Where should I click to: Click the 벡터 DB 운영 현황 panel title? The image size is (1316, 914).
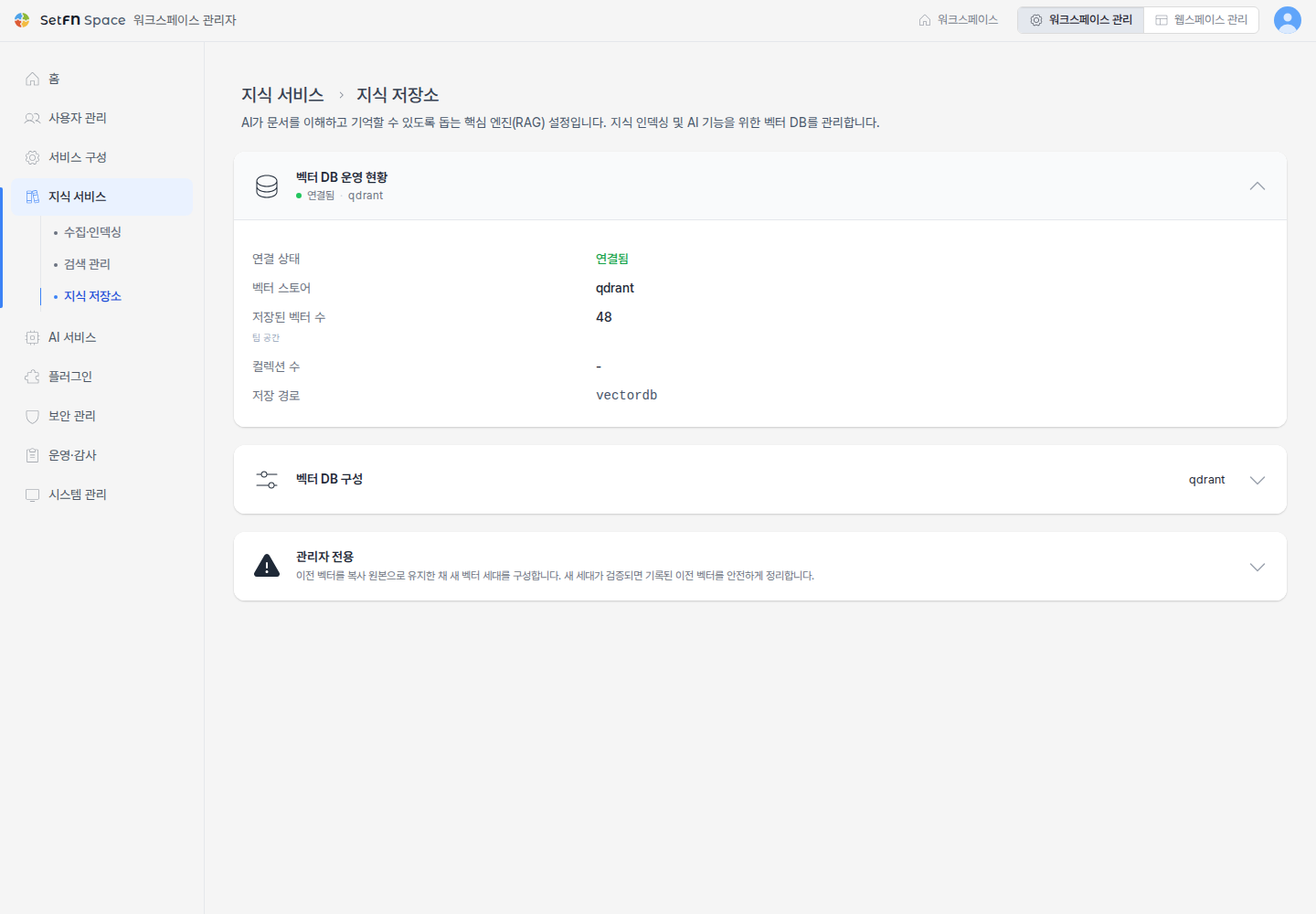[x=342, y=177]
